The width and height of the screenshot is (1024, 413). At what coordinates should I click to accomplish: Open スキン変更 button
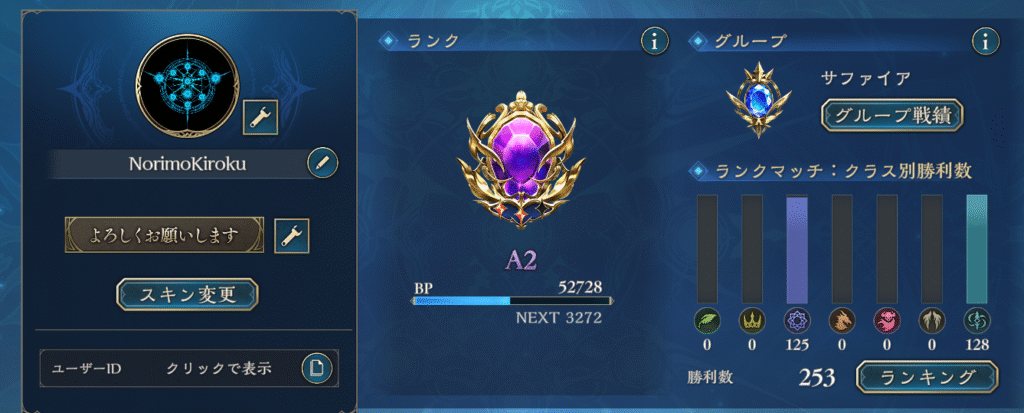pyautogui.click(x=187, y=295)
